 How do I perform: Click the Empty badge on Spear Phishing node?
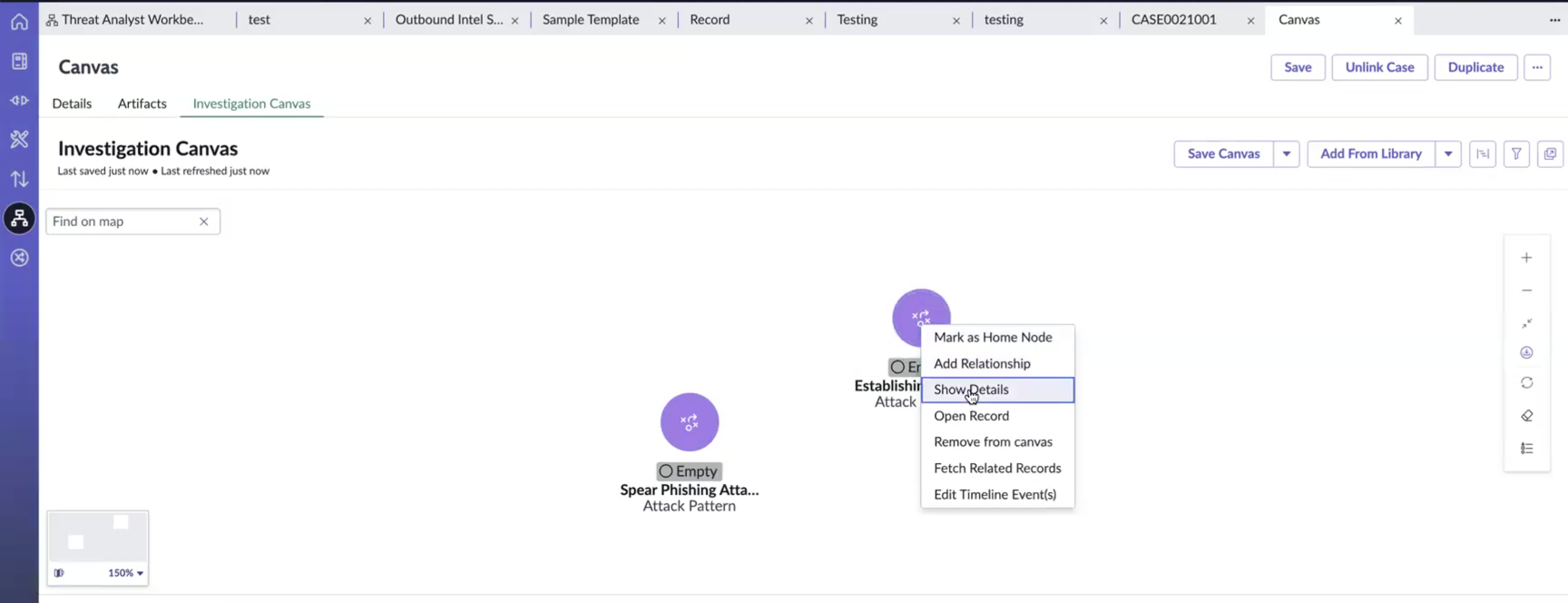pyautogui.click(x=689, y=471)
